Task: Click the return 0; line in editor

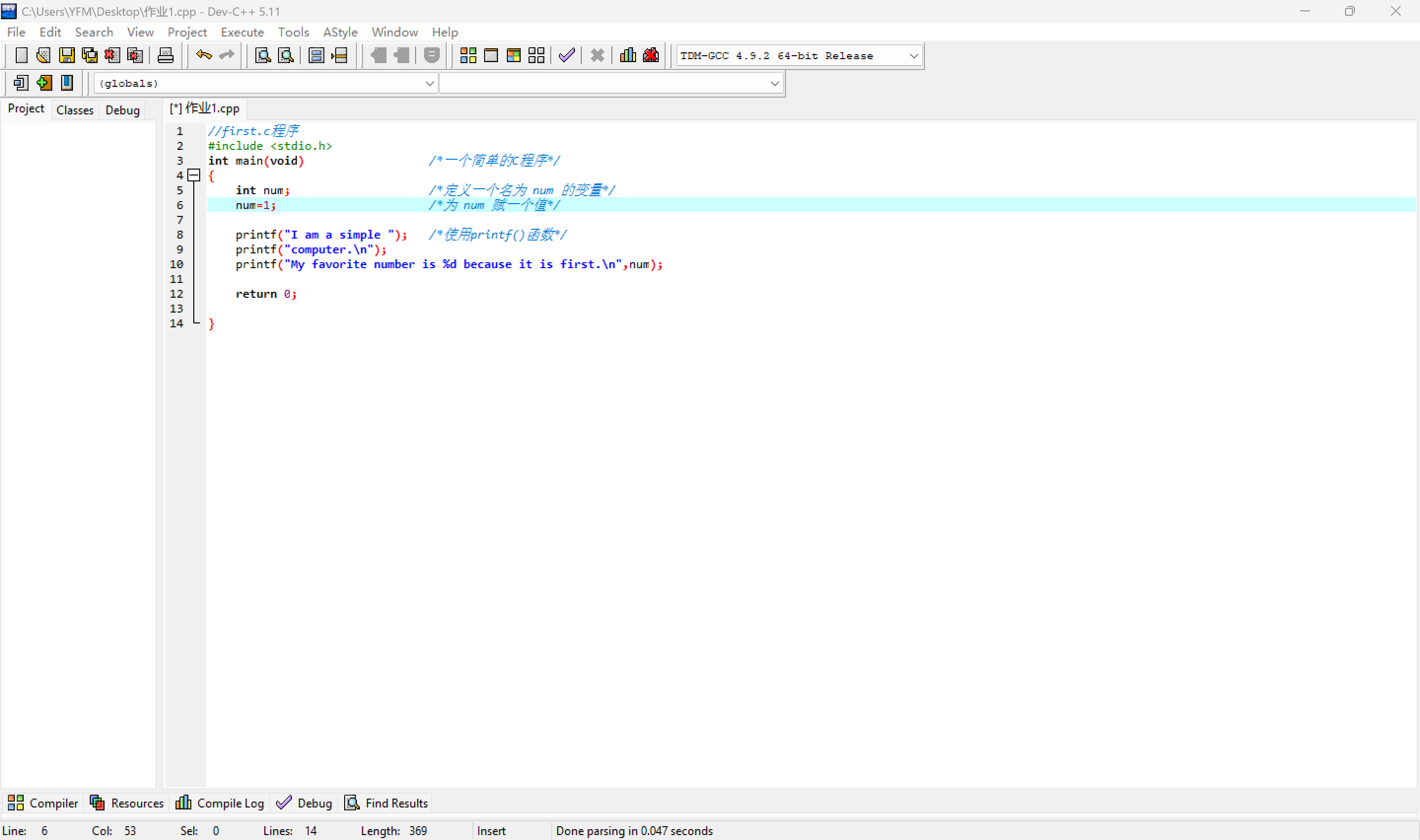Action: coord(266,294)
